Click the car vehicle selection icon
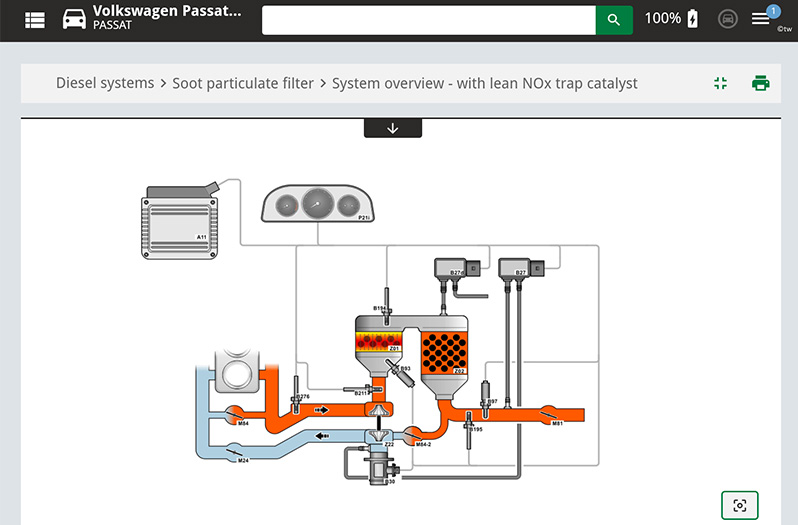Screen dimensions: 798x525 coord(74,19)
